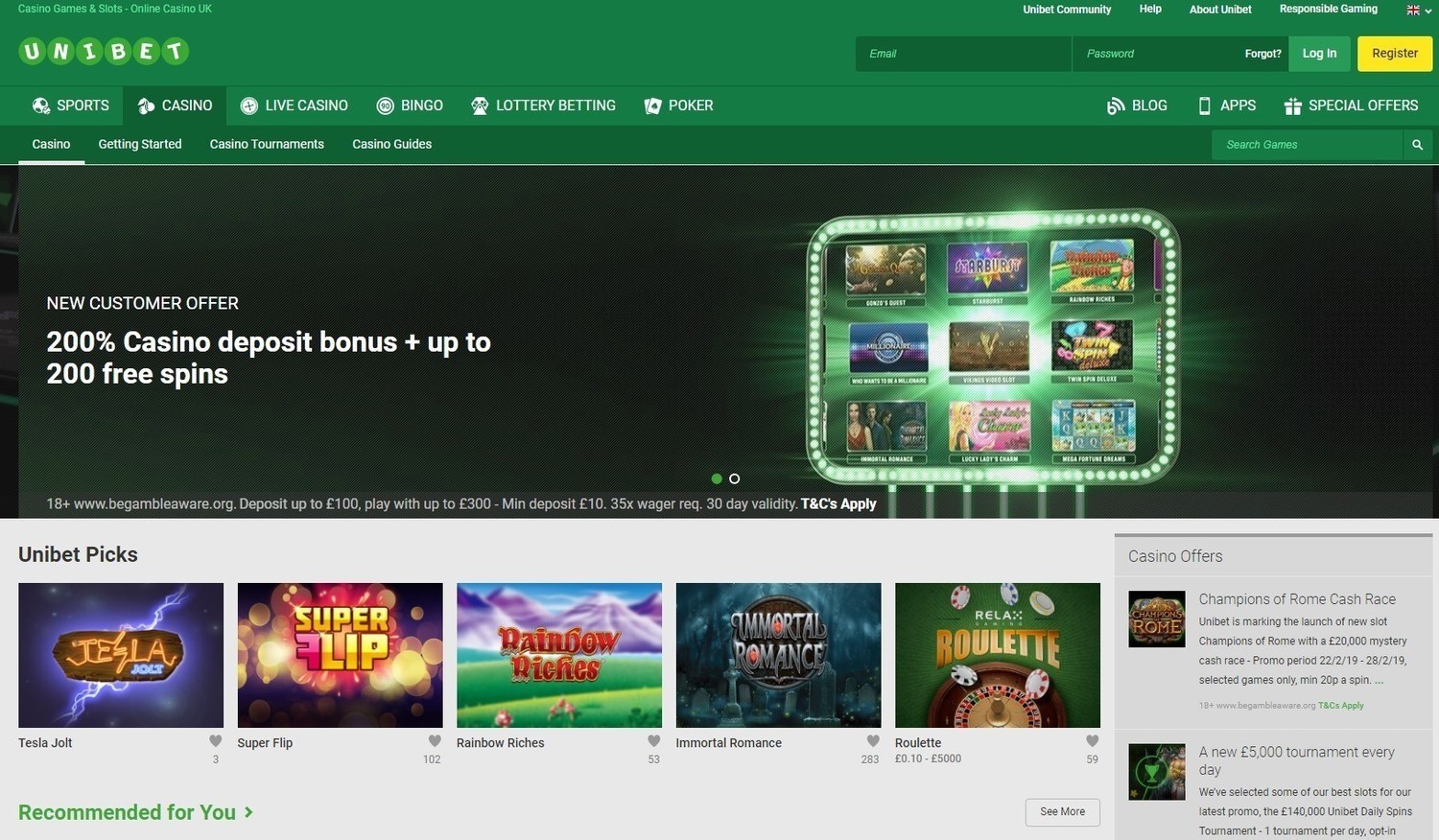Open the Live Casino menu
Image resolution: width=1439 pixels, height=840 pixels.
295,105
